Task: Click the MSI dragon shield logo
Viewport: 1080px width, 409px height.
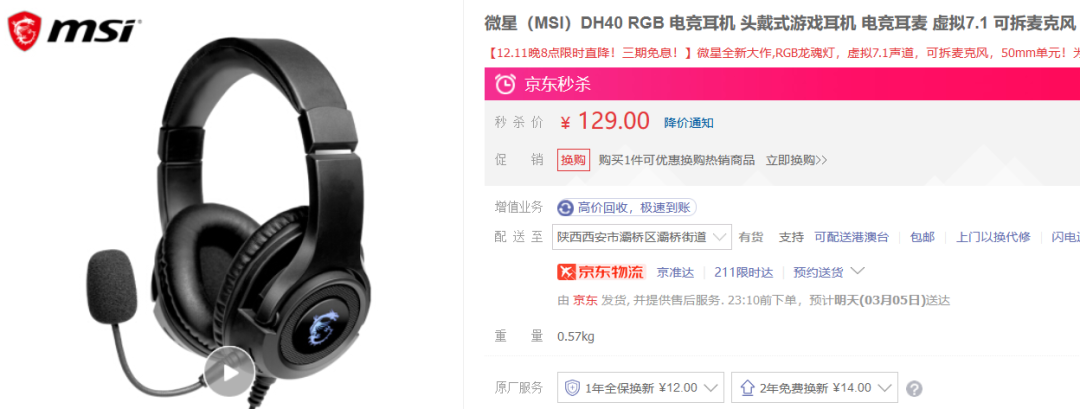Action: 23,32
